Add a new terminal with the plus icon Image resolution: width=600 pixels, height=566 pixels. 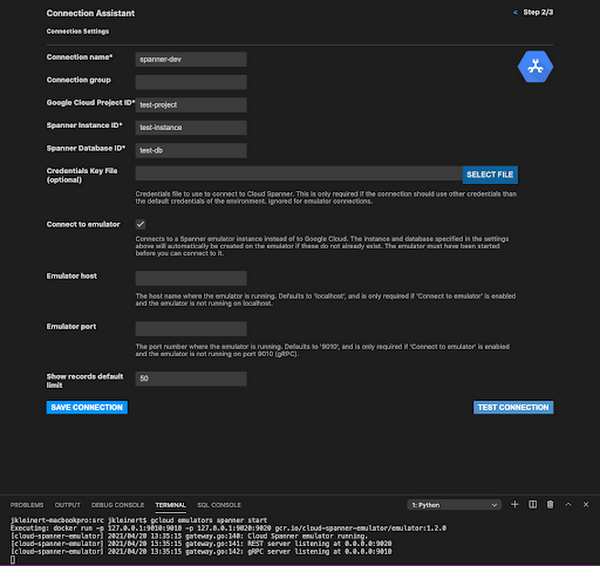pos(515,504)
